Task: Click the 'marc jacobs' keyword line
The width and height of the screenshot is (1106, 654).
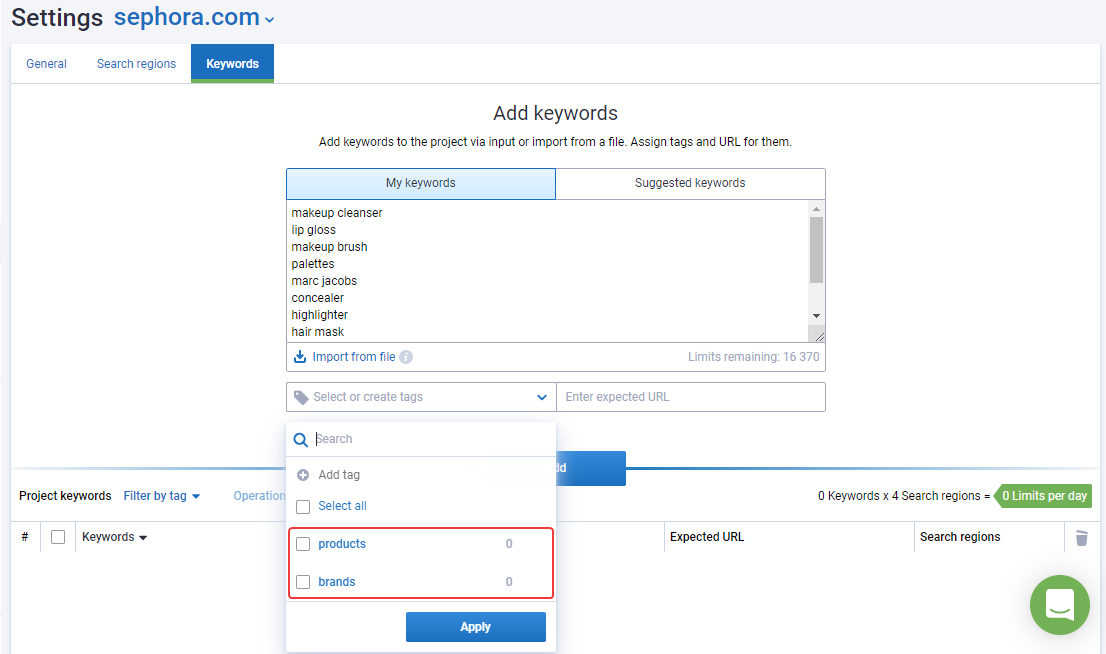Action: 324,281
